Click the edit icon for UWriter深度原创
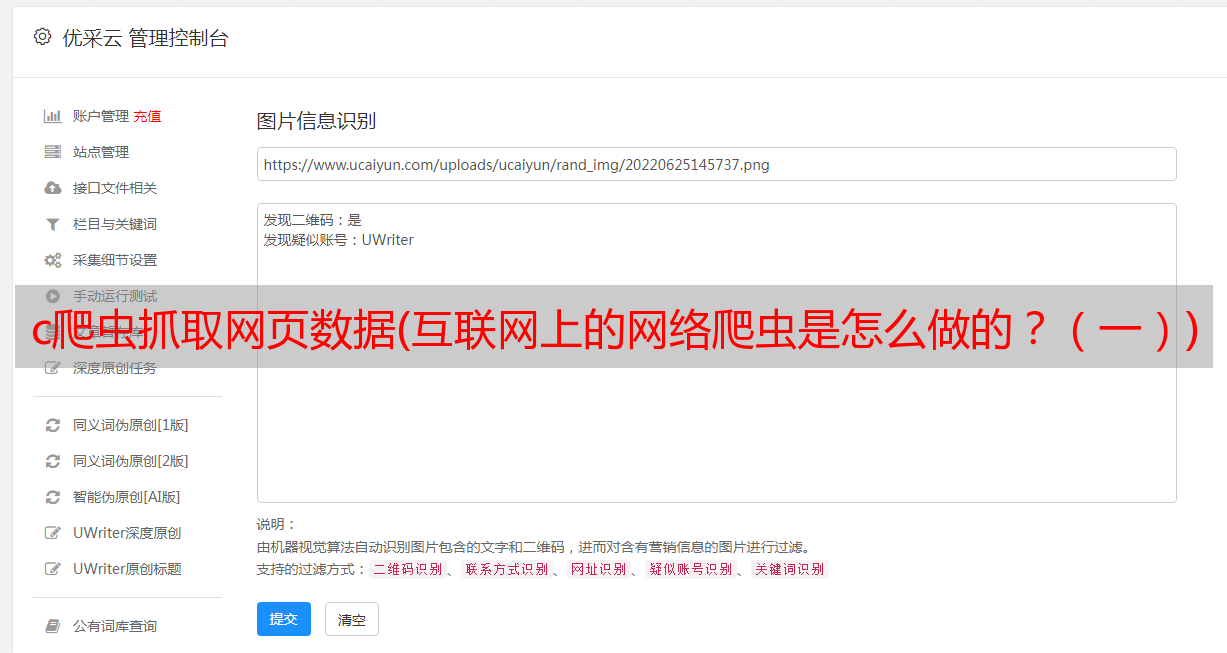Viewport: 1227px width, 653px height. pos(53,533)
